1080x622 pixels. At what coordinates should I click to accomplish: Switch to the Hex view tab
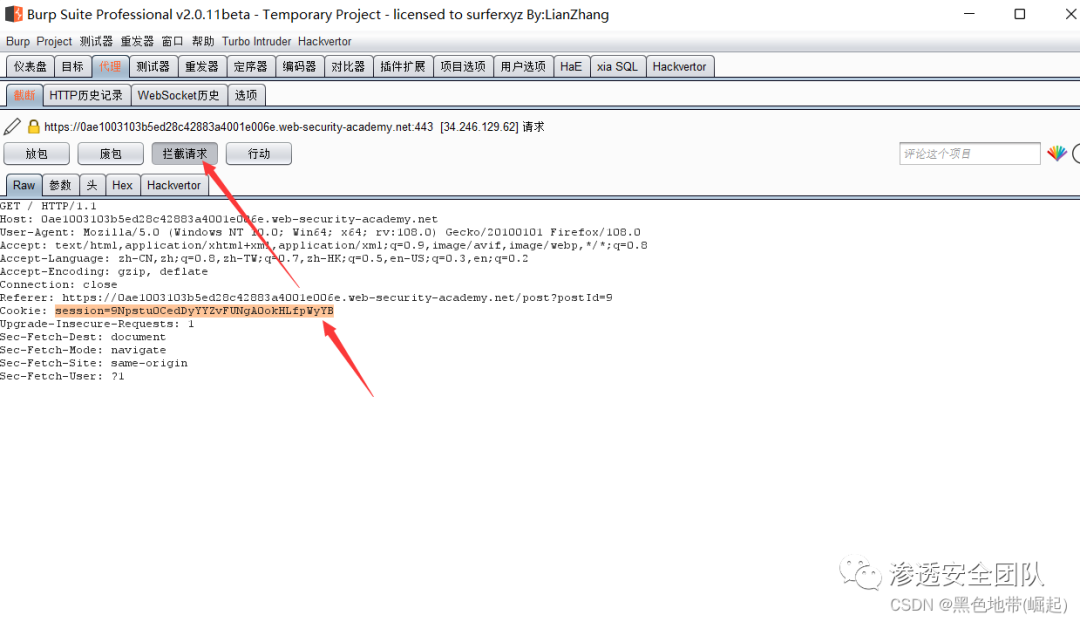point(122,185)
